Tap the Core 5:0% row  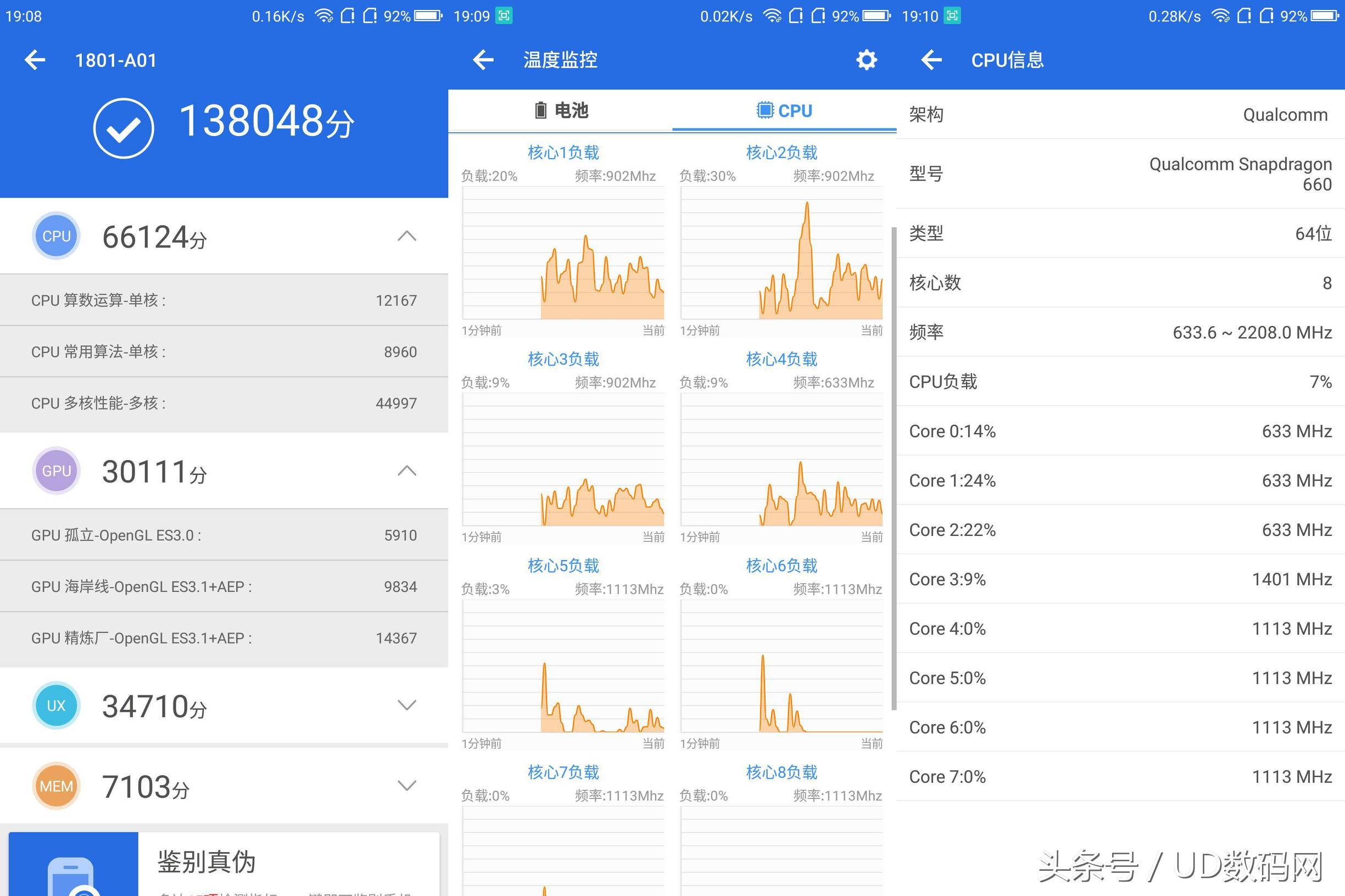[1120, 677]
